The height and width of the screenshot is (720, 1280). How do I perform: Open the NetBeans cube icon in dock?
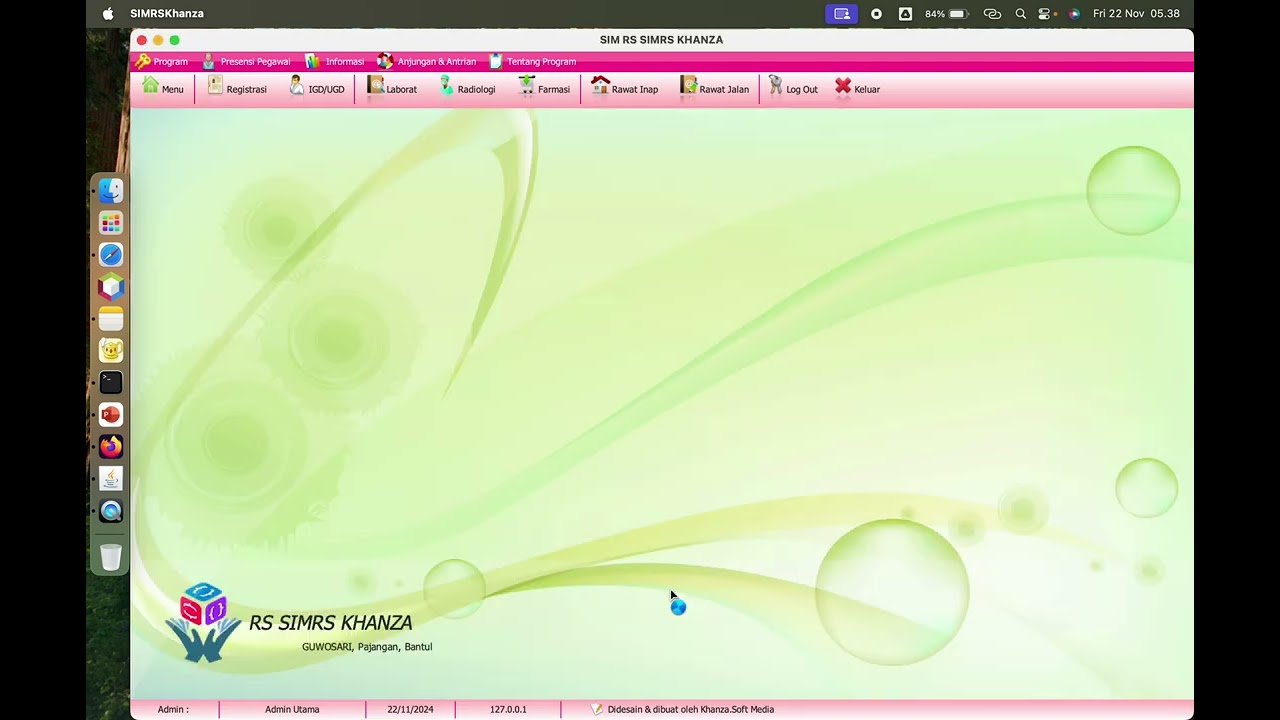(111, 287)
